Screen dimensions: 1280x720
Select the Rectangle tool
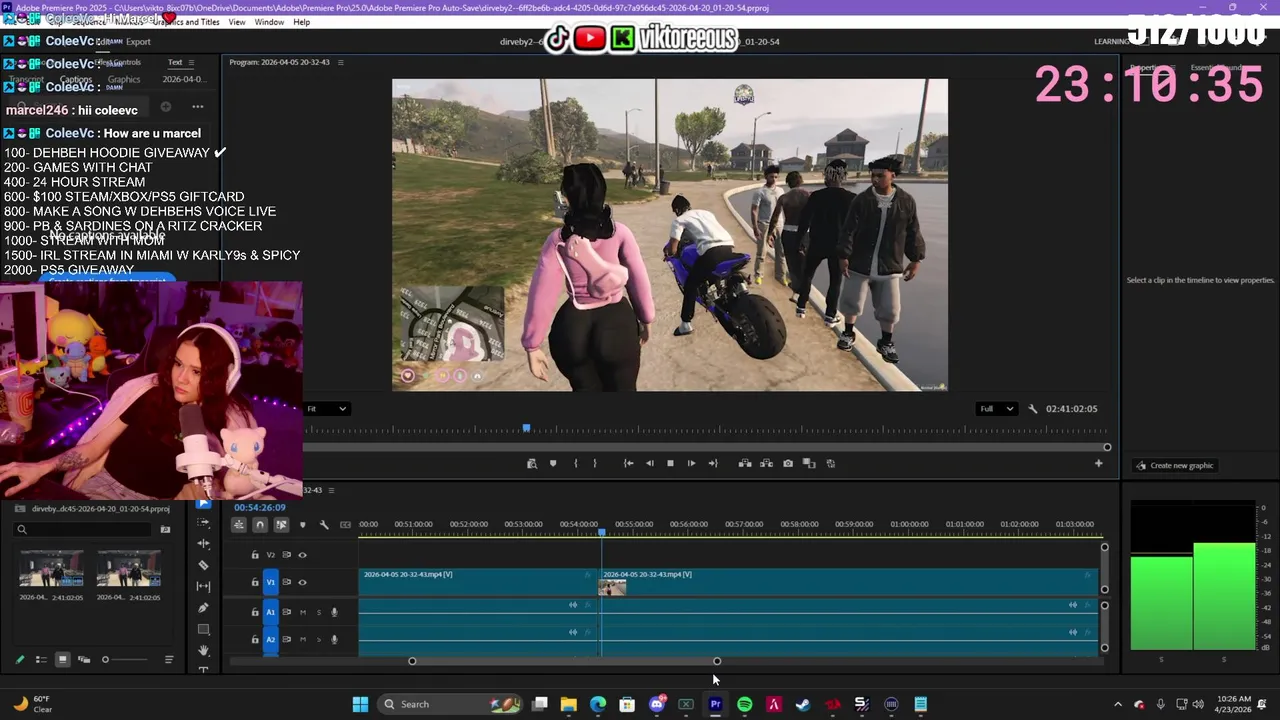[x=204, y=629]
